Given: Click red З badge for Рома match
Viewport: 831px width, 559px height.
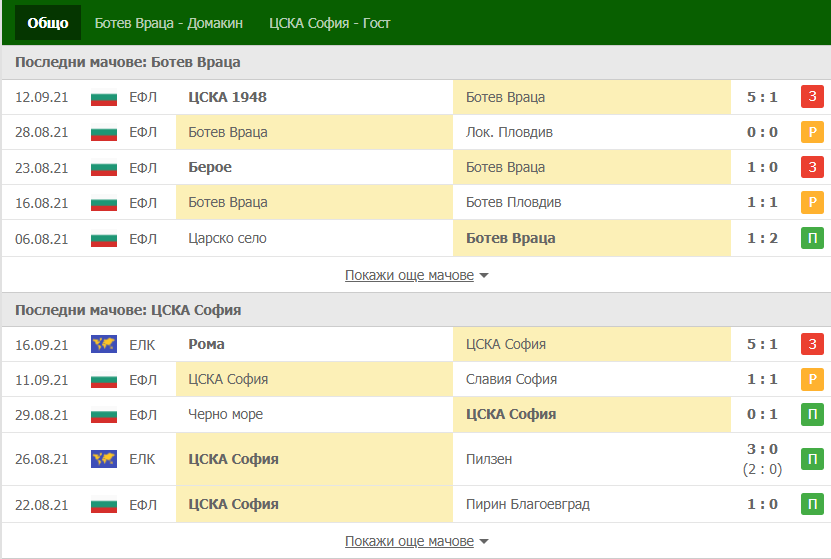Looking at the screenshot, I should 812,344.
